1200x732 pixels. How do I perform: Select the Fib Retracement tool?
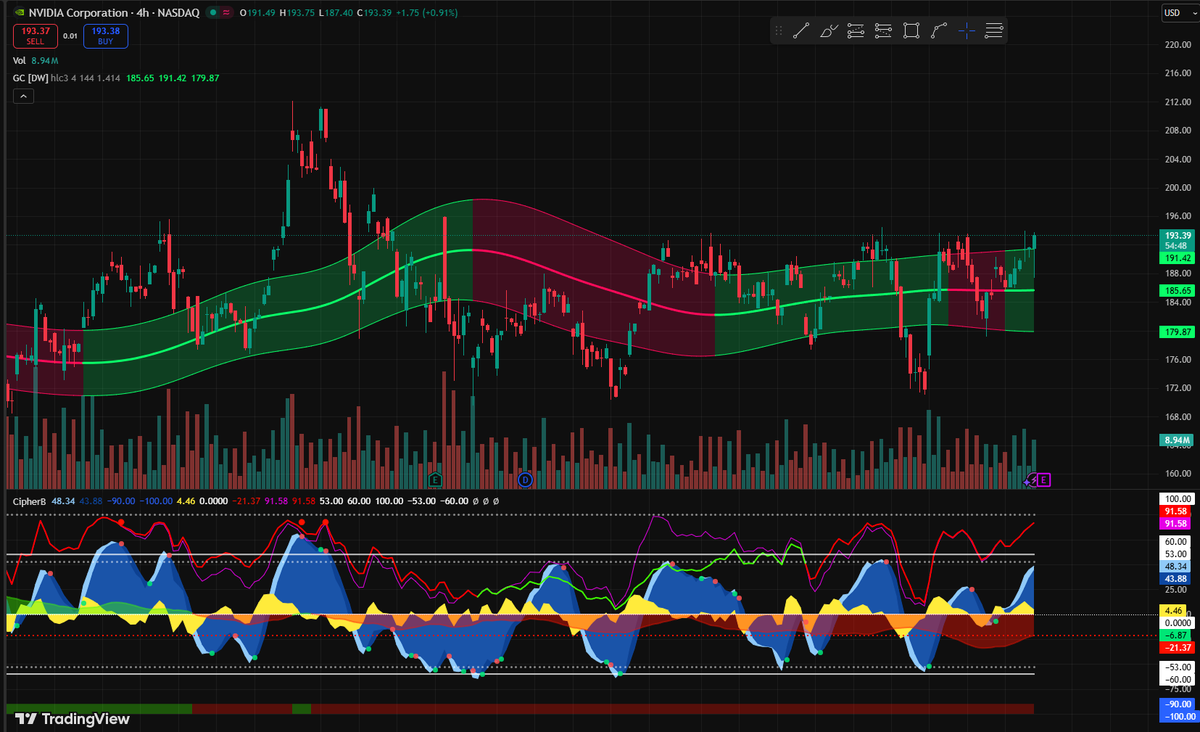855,31
